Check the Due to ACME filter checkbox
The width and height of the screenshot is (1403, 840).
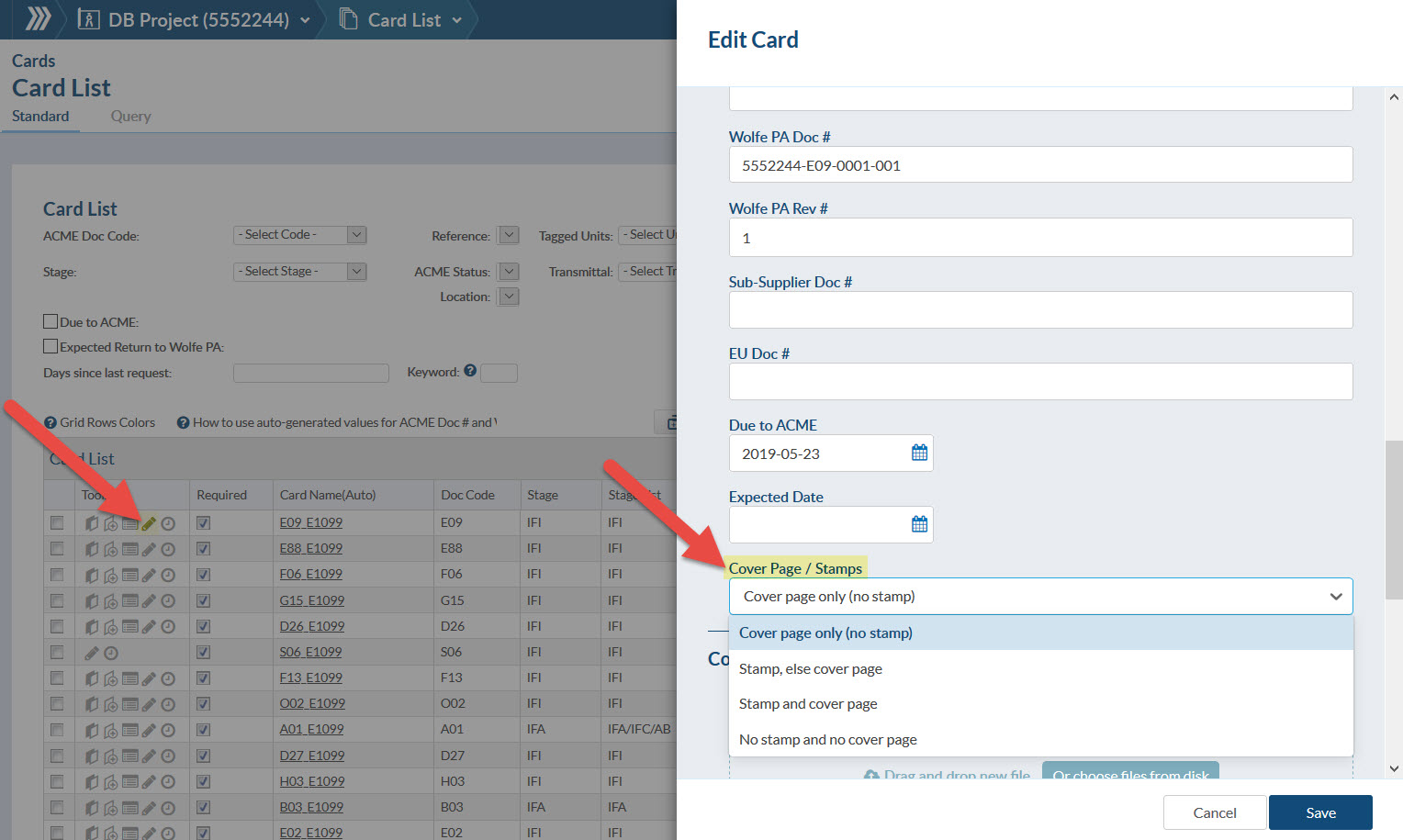click(x=51, y=321)
